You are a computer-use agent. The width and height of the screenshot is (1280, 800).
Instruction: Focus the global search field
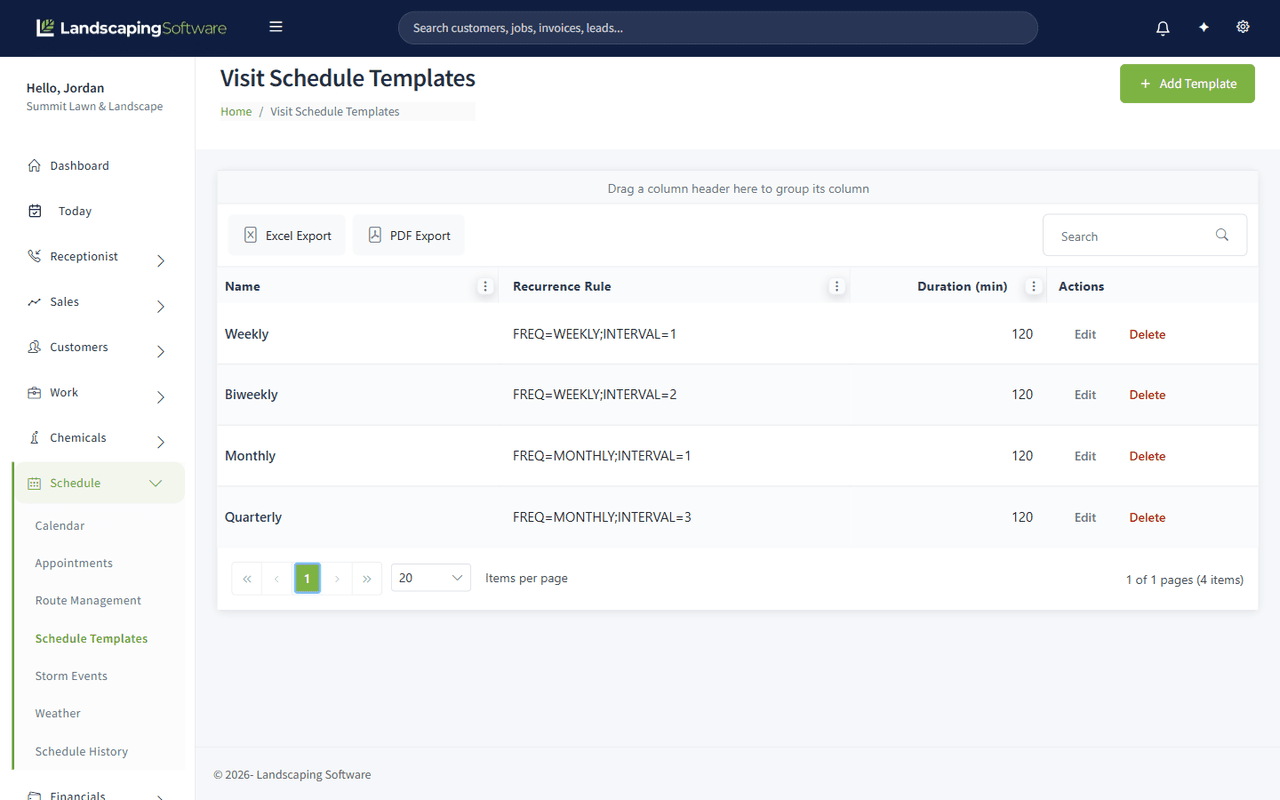click(718, 28)
